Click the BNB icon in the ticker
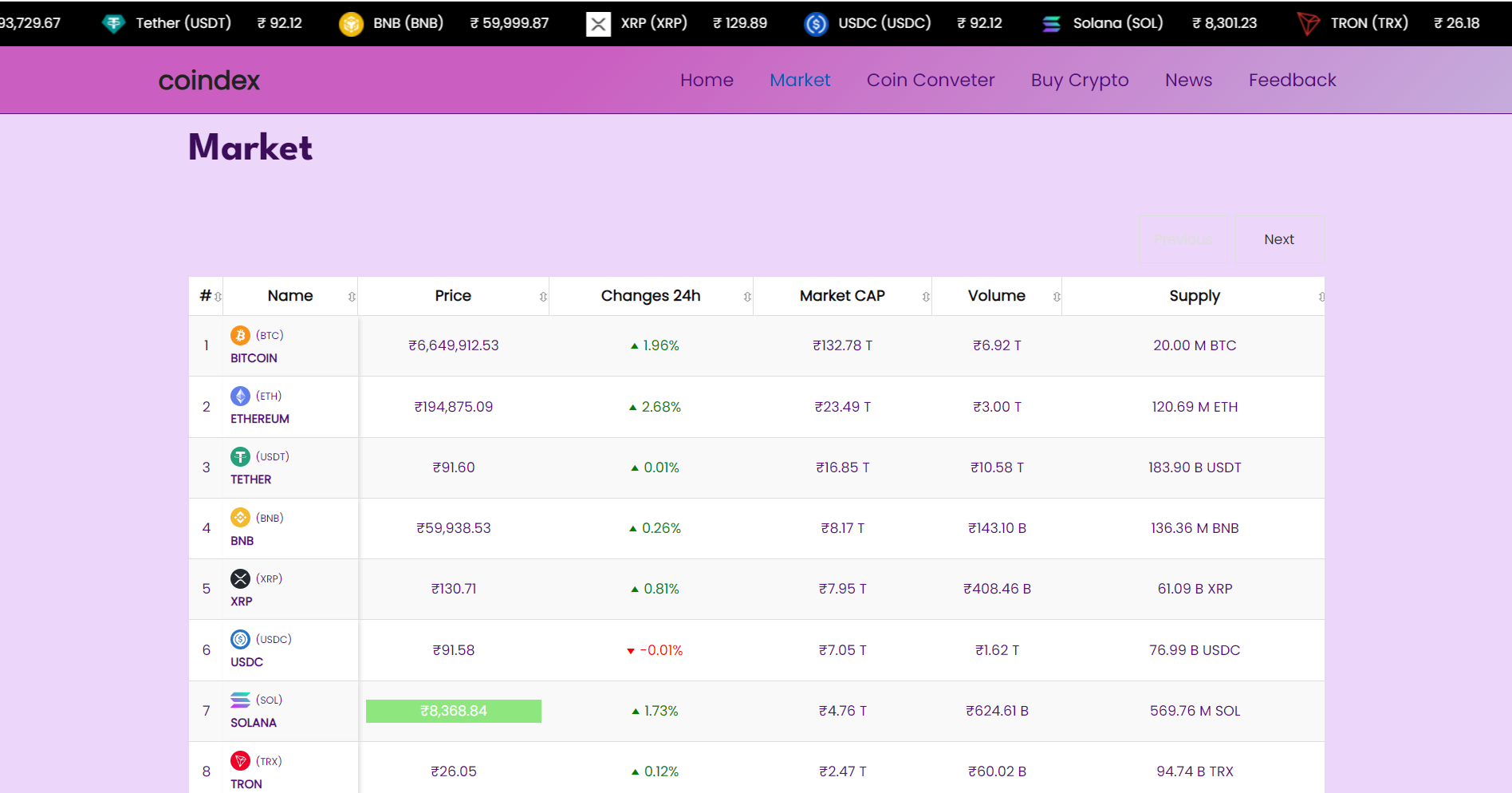The width and height of the screenshot is (1512, 793). click(351, 24)
